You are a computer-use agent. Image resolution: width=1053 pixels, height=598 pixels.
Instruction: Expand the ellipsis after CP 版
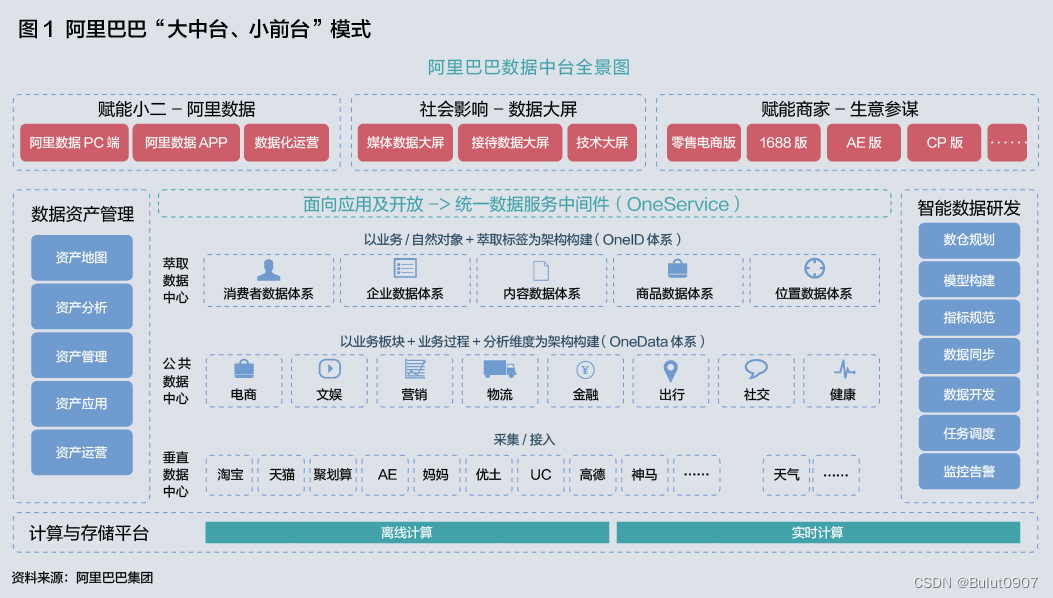(x=1006, y=142)
